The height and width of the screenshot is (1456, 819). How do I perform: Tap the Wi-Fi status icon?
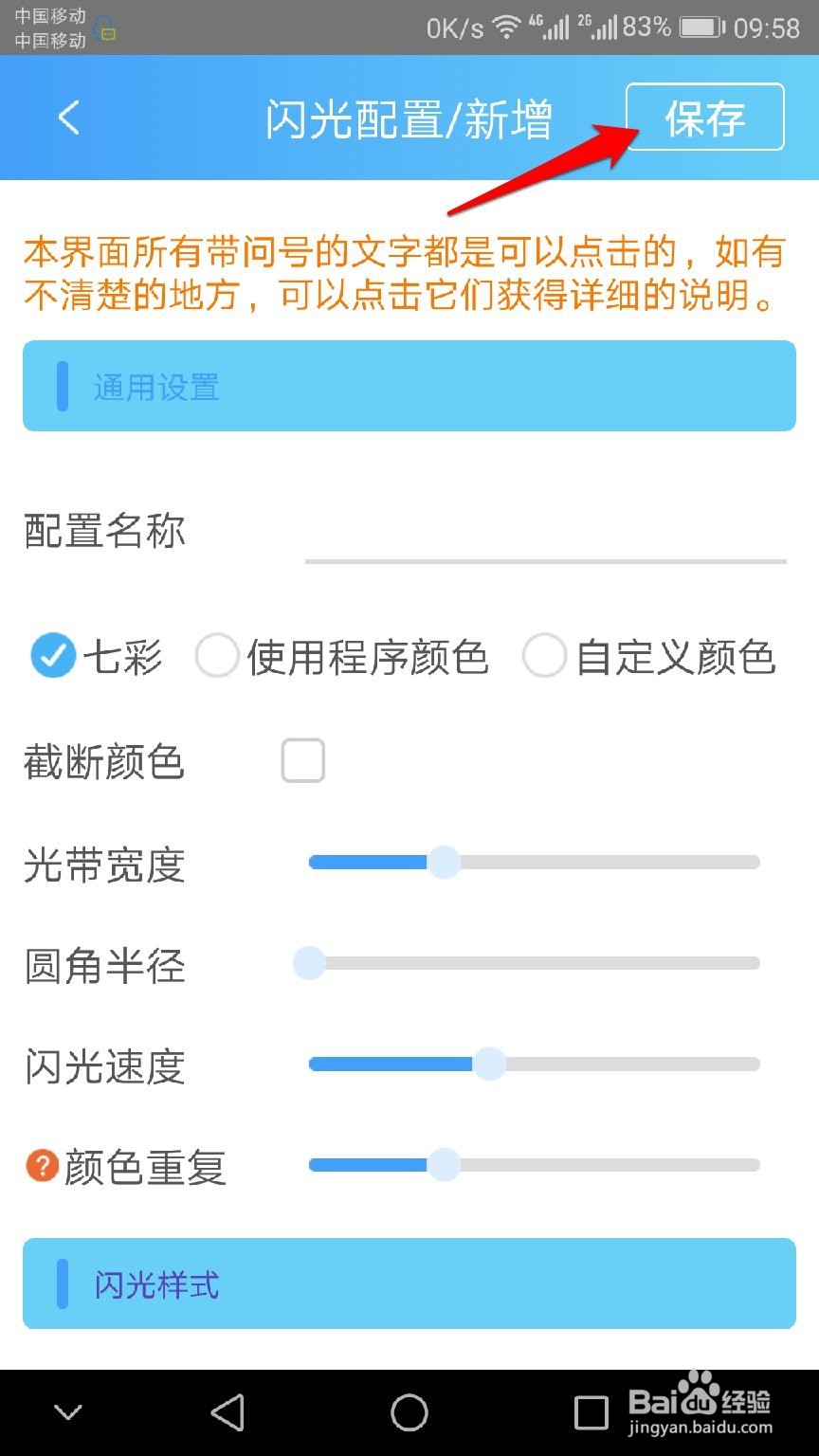tap(508, 27)
